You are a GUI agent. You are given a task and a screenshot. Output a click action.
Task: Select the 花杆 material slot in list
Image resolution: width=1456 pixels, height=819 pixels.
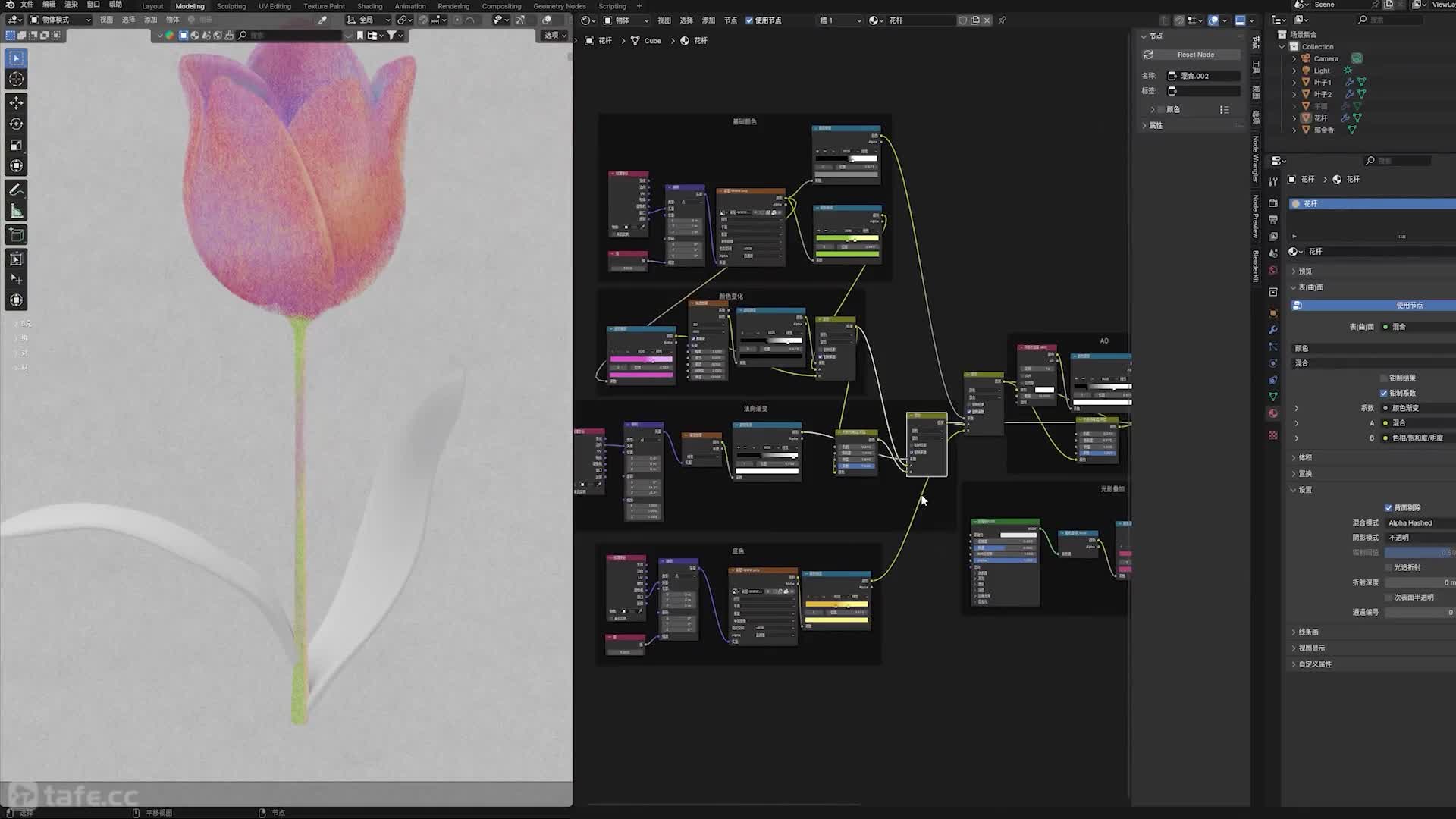tap(1373, 204)
